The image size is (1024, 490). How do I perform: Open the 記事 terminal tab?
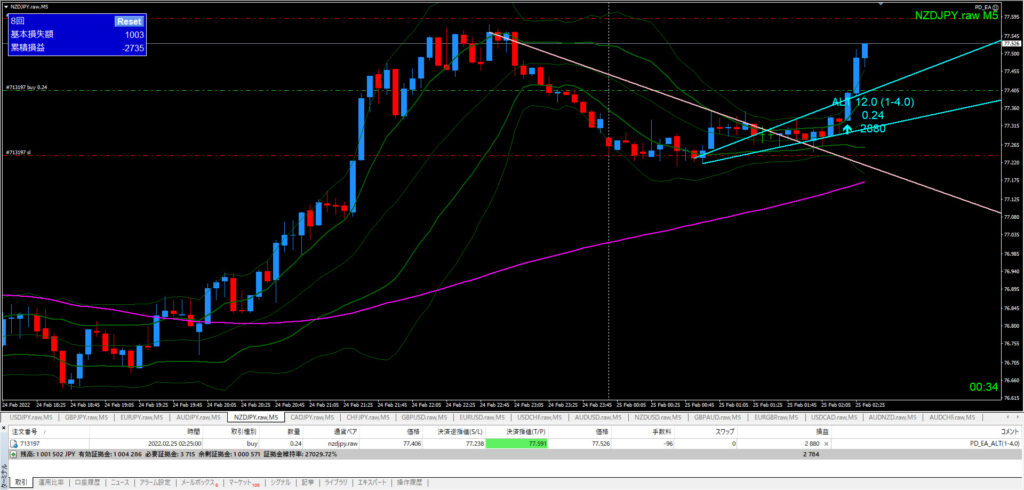coord(308,483)
